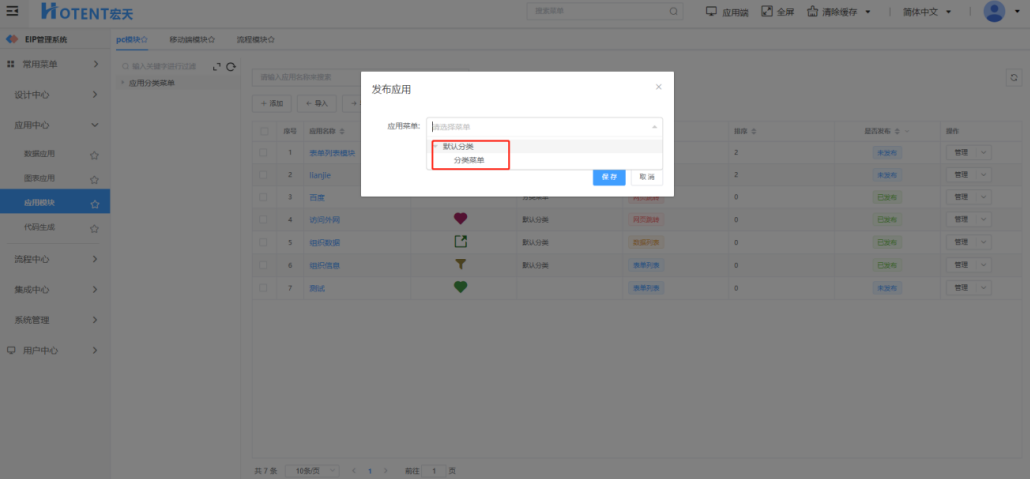Open the 10条/页 page size dropdown

point(313,470)
